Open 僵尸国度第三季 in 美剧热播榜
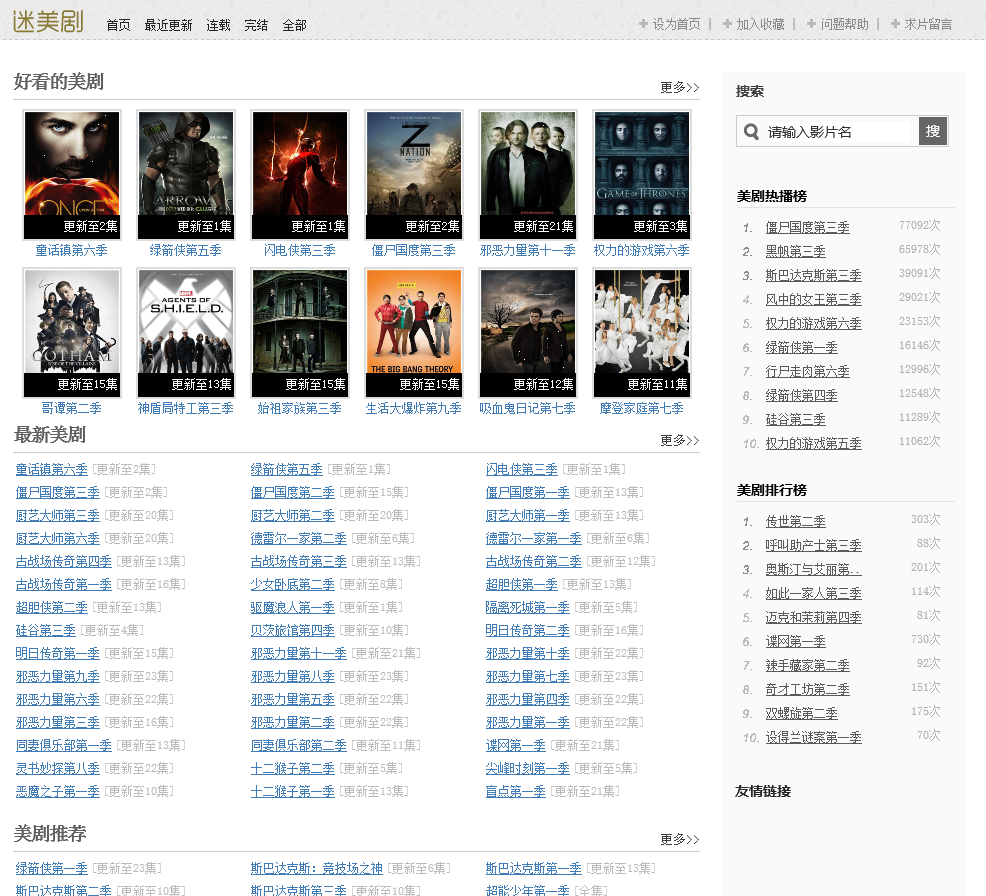This screenshot has width=986, height=896. 807,227
